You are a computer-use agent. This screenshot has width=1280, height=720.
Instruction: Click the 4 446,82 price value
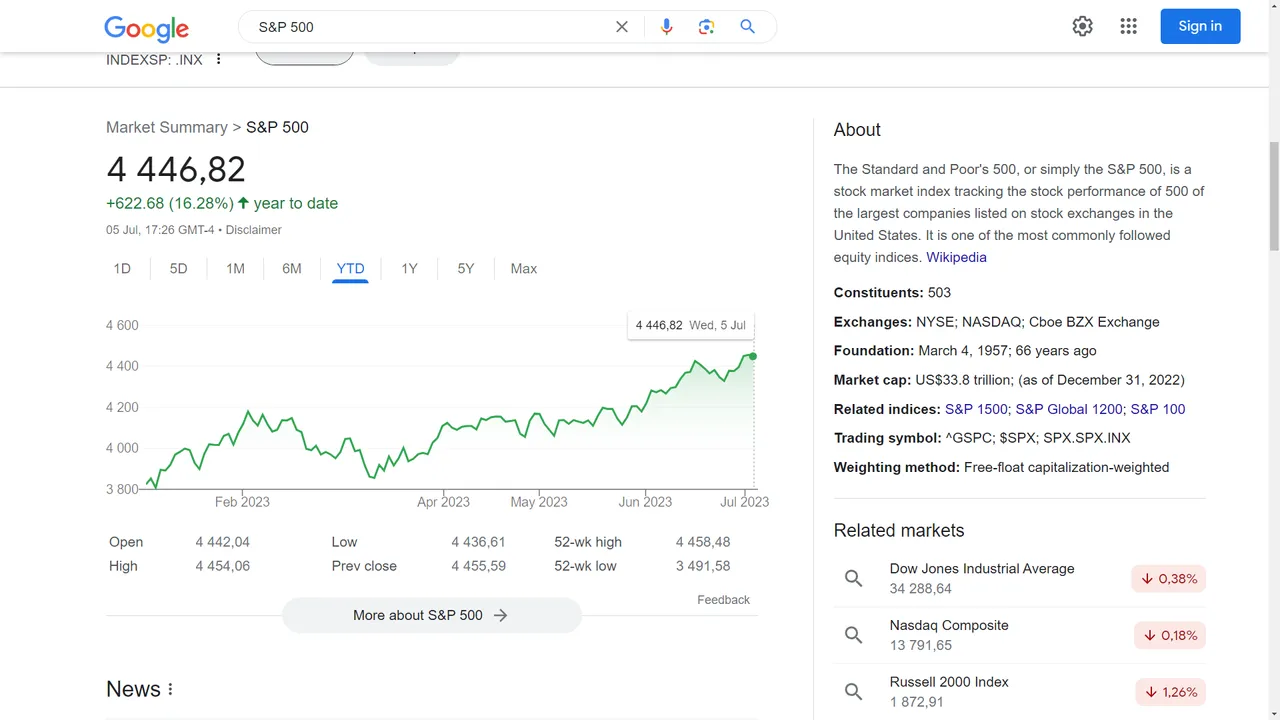pyautogui.click(x=176, y=169)
